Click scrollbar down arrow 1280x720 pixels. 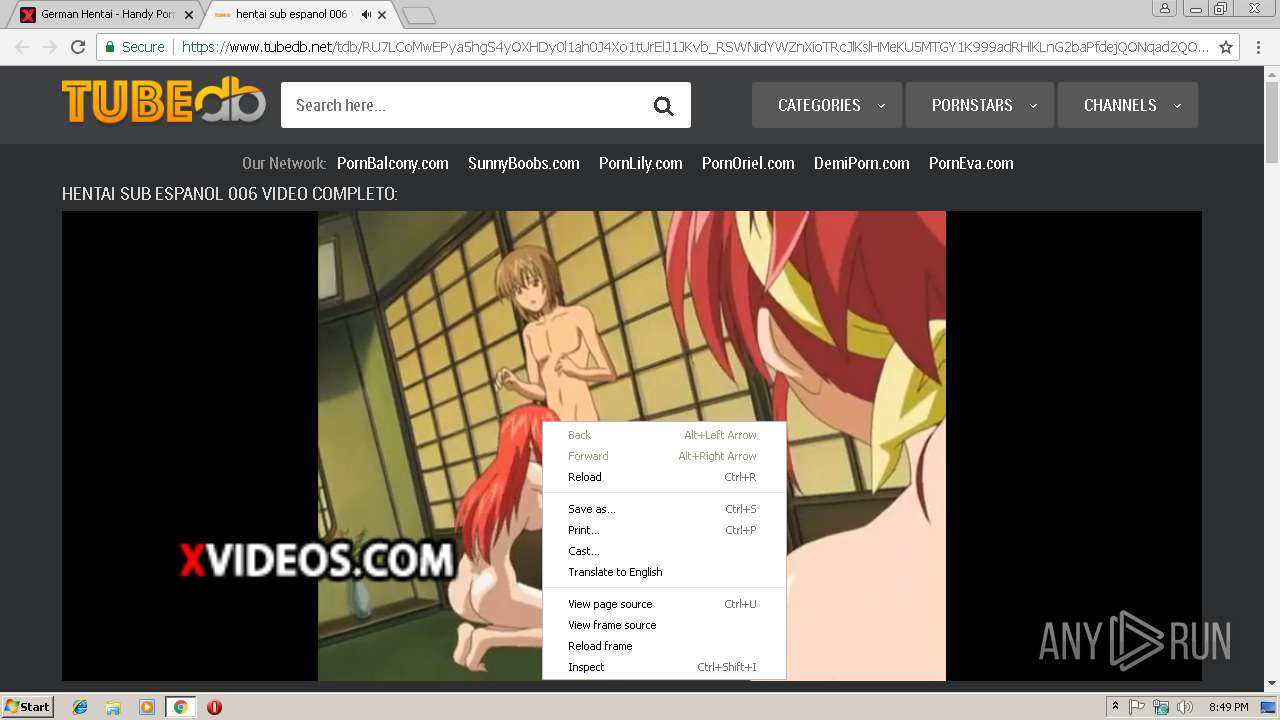point(1272,684)
